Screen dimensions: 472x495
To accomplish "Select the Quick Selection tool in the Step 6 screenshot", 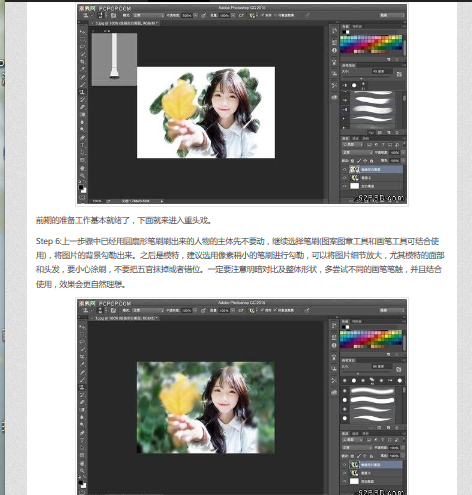I will point(82,349).
